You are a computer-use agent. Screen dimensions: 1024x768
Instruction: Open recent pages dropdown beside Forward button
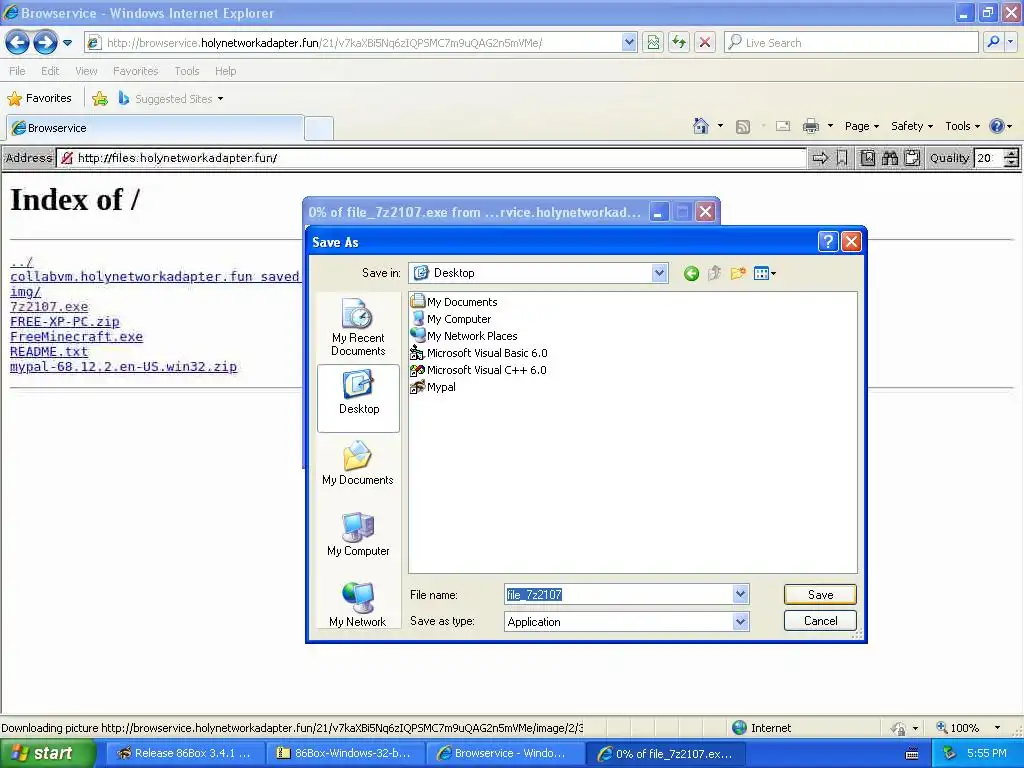67,43
